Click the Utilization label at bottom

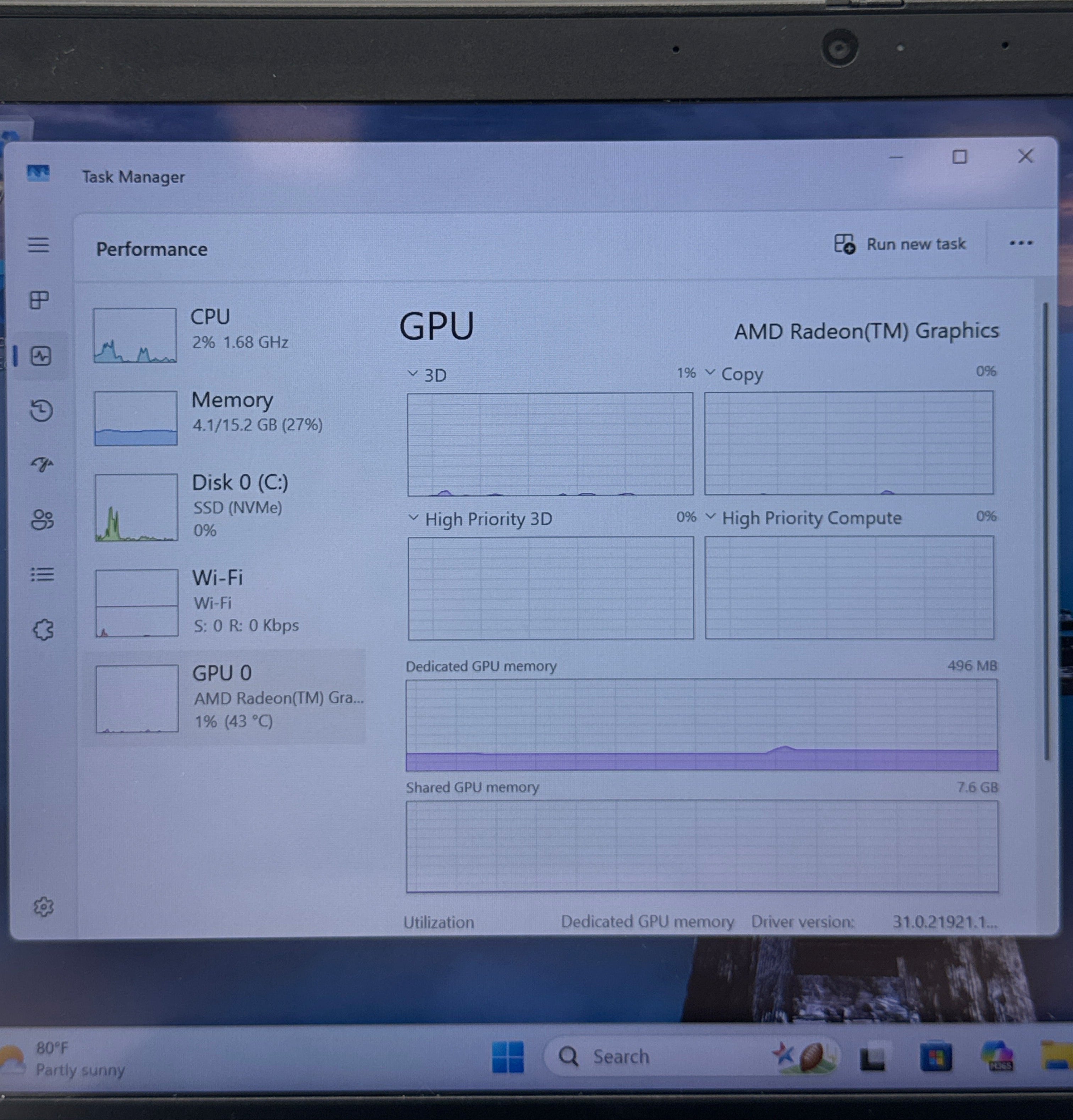[439, 922]
